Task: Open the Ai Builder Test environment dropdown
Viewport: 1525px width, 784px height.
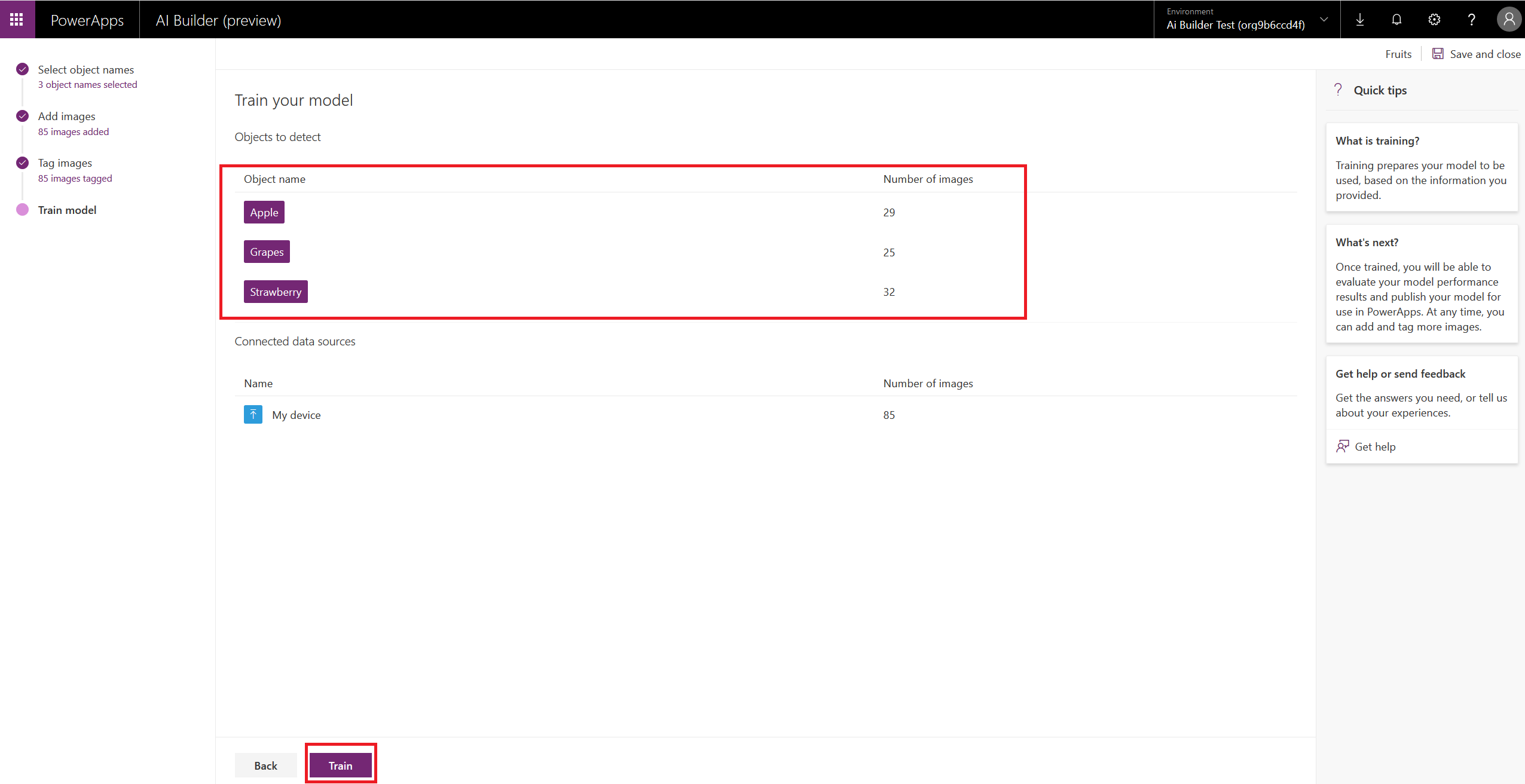Action: (1236, 24)
